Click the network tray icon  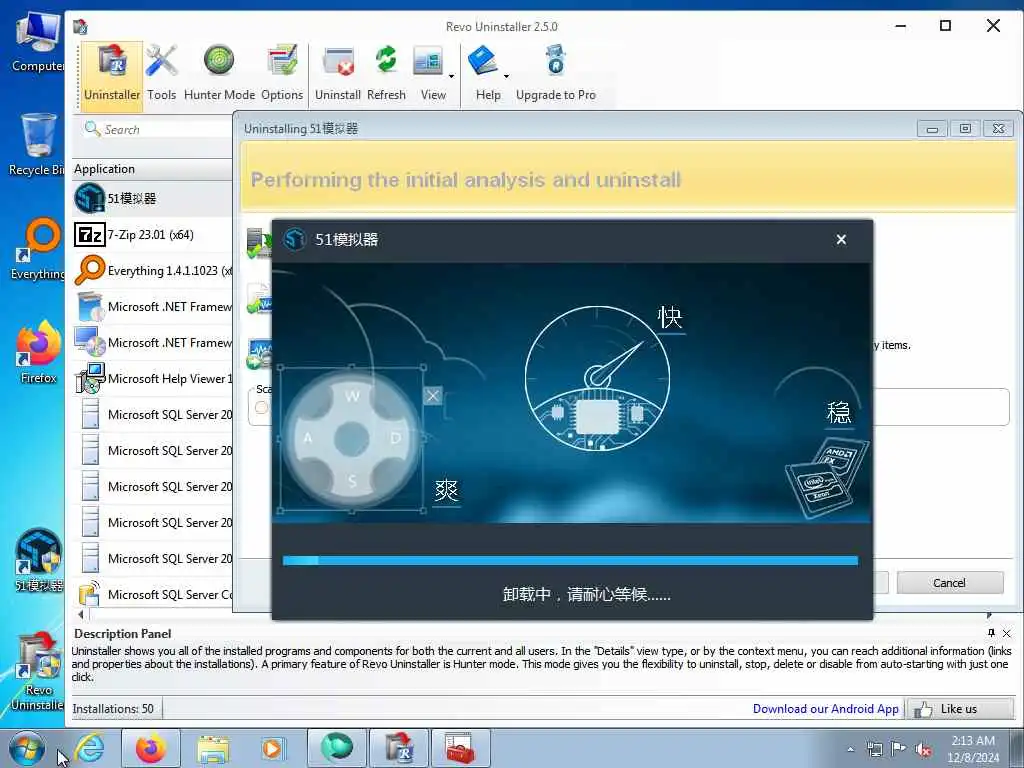[x=874, y=749]
